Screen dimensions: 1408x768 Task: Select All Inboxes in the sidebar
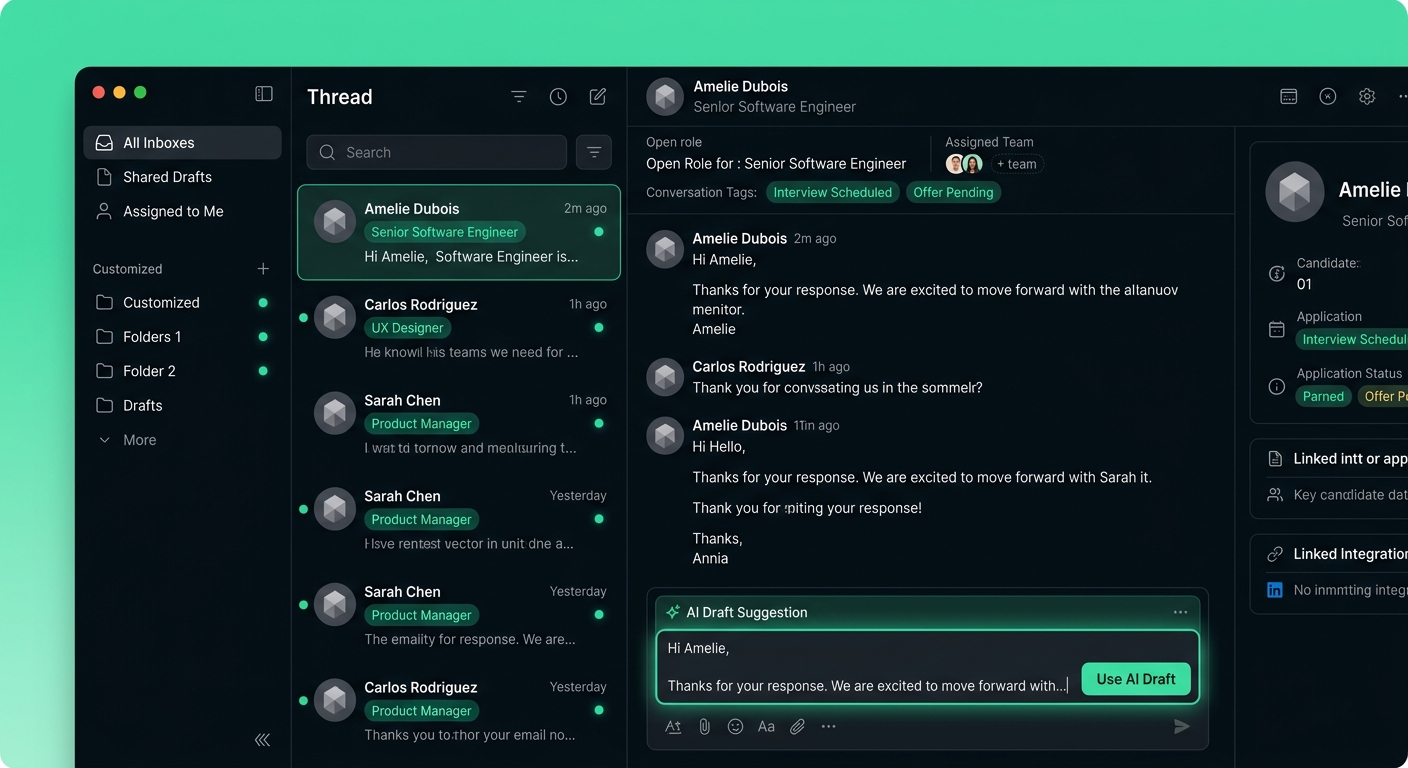click(x=182, y=143)
